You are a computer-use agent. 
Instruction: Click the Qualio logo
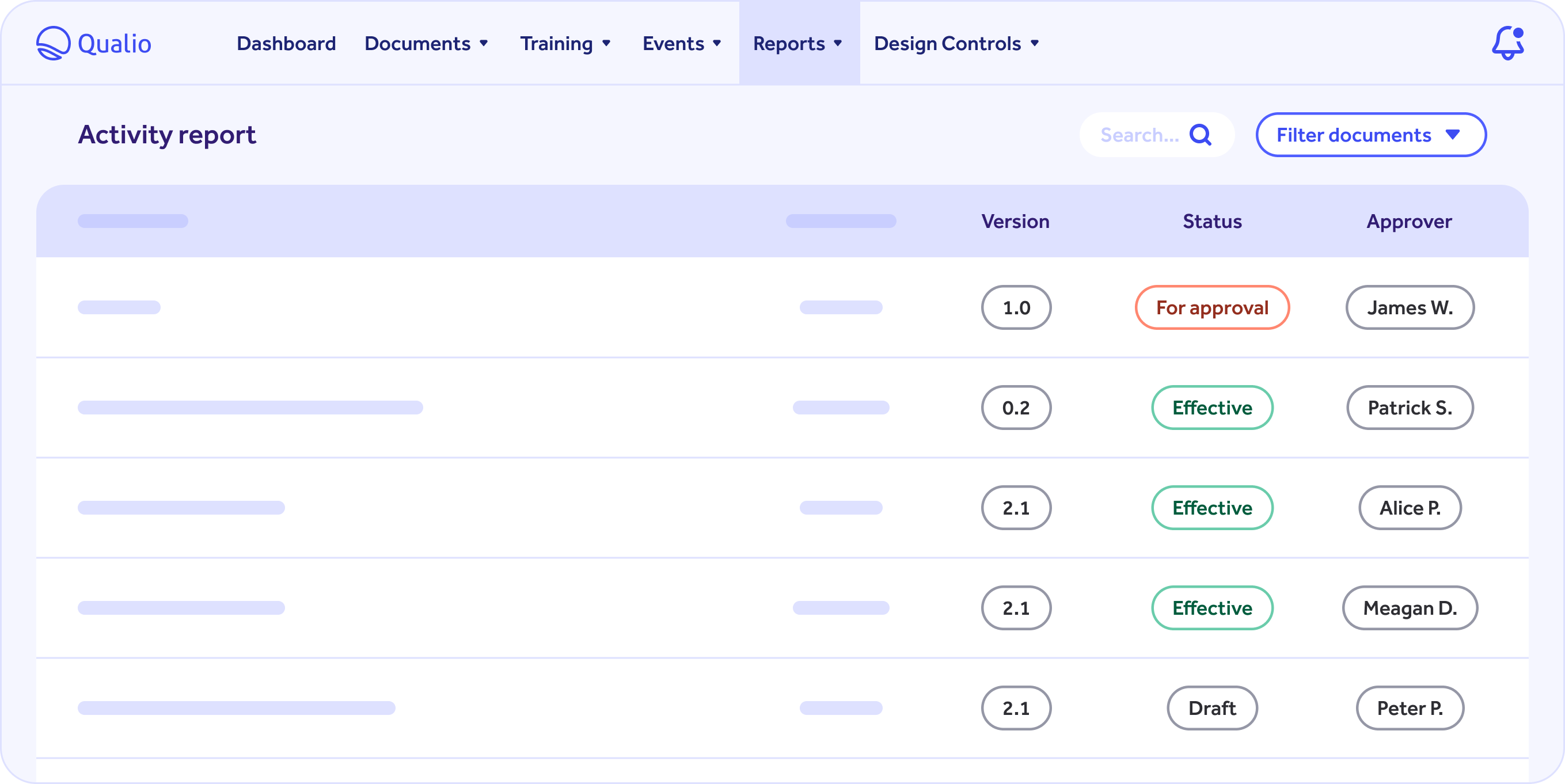[x=93, y=43]
